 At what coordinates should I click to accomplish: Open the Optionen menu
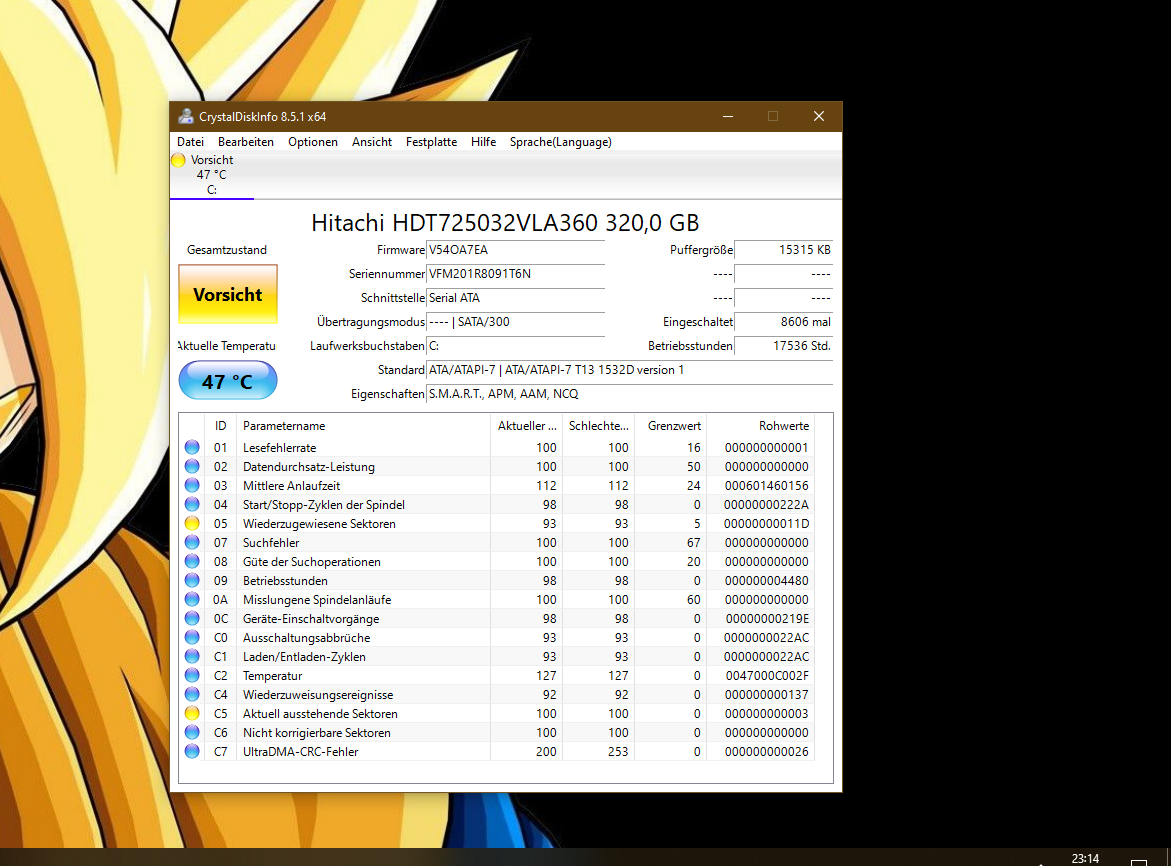[x=313, y=141]
